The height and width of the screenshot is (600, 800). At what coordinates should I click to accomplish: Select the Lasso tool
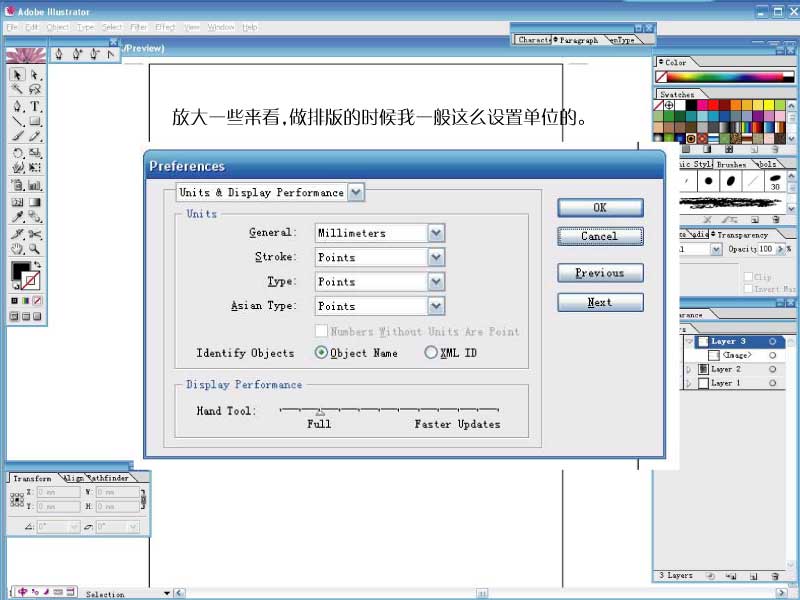click(x=34, y=90)
